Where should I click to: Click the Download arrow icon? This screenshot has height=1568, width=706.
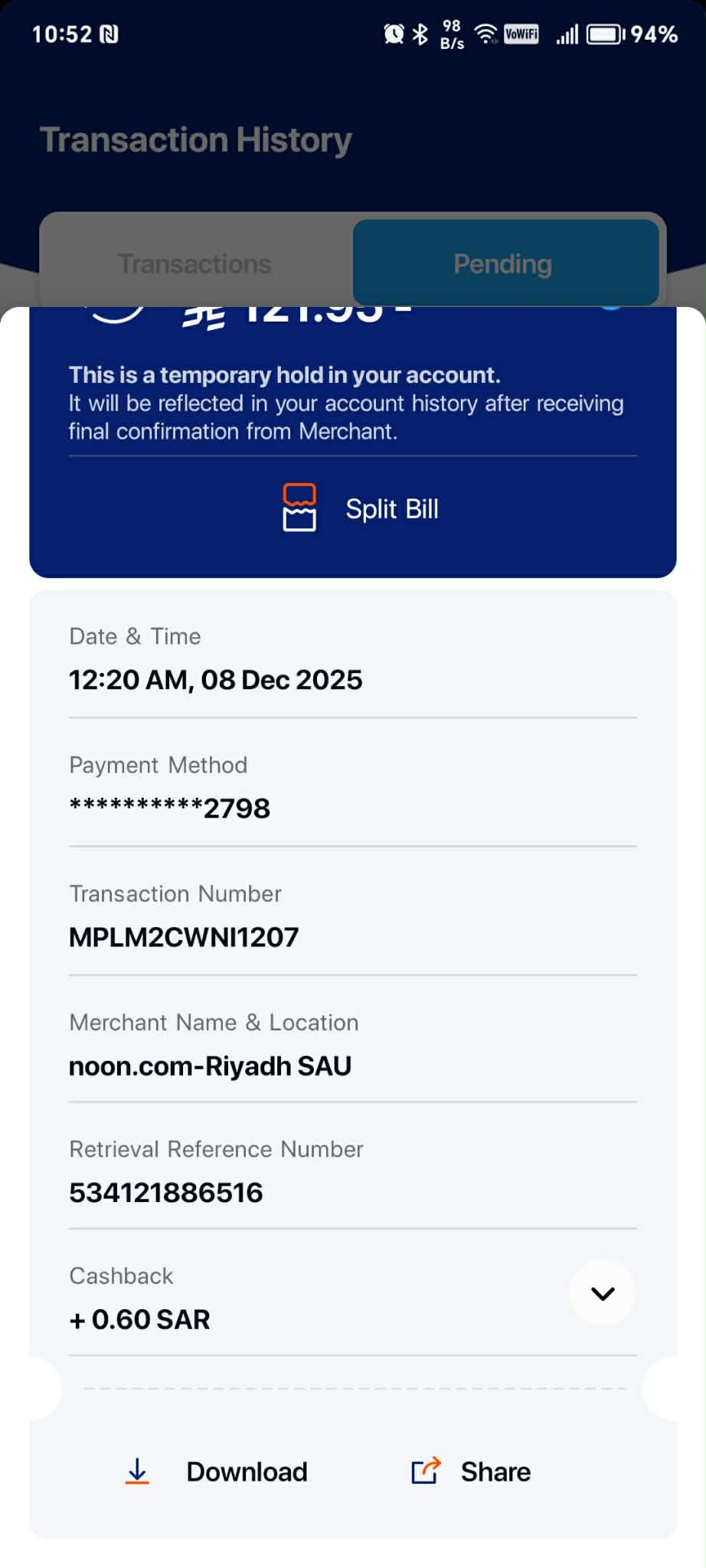click(x=137, y=1471)
